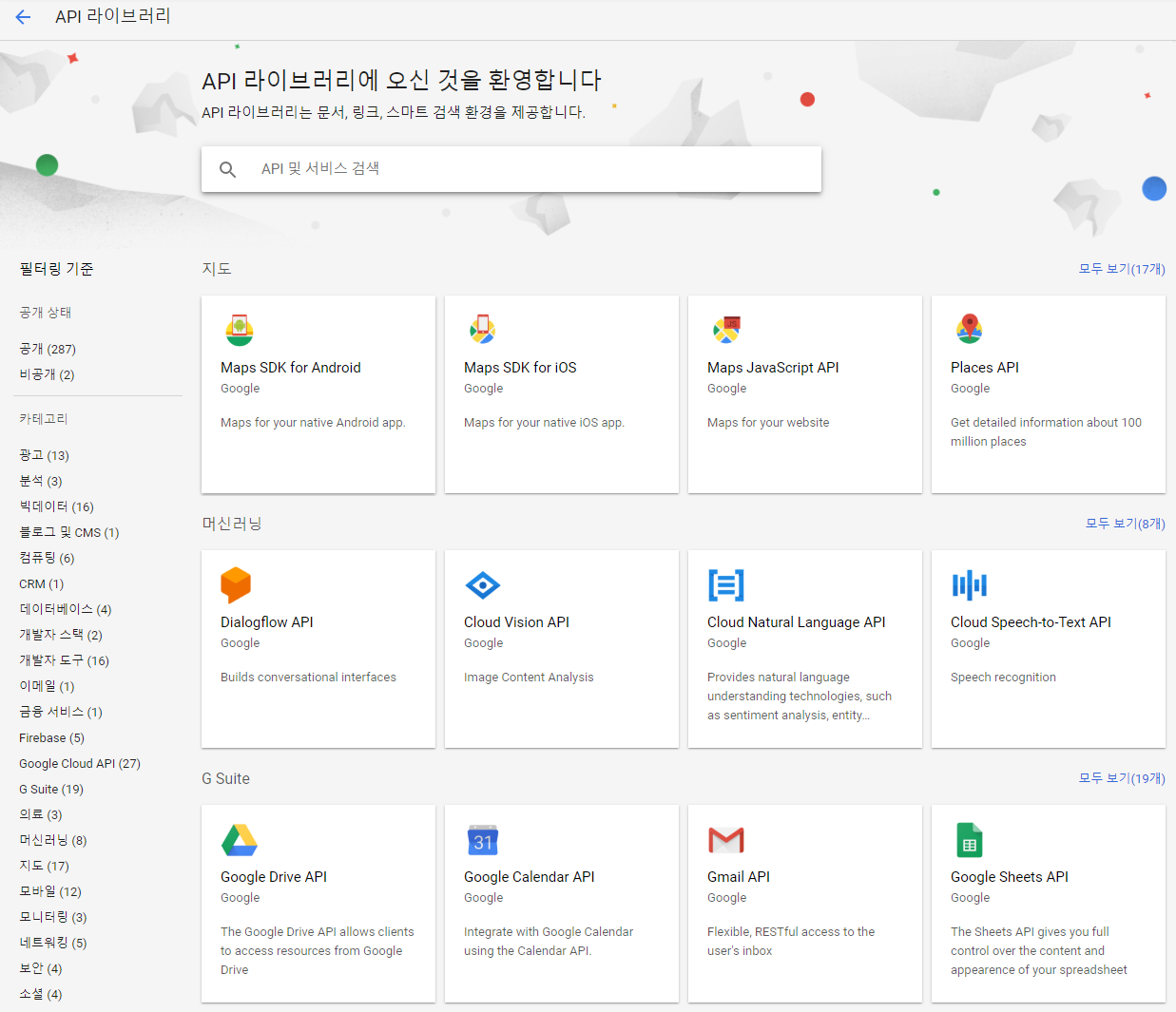Click 'Maps for your website' description
Image resolution: width=1176 pixels, height=1012 pixels.
pos(768,423)
